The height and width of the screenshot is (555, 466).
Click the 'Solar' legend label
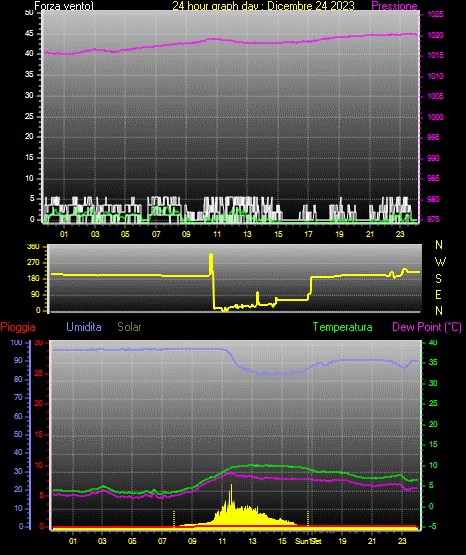[129, 327]
